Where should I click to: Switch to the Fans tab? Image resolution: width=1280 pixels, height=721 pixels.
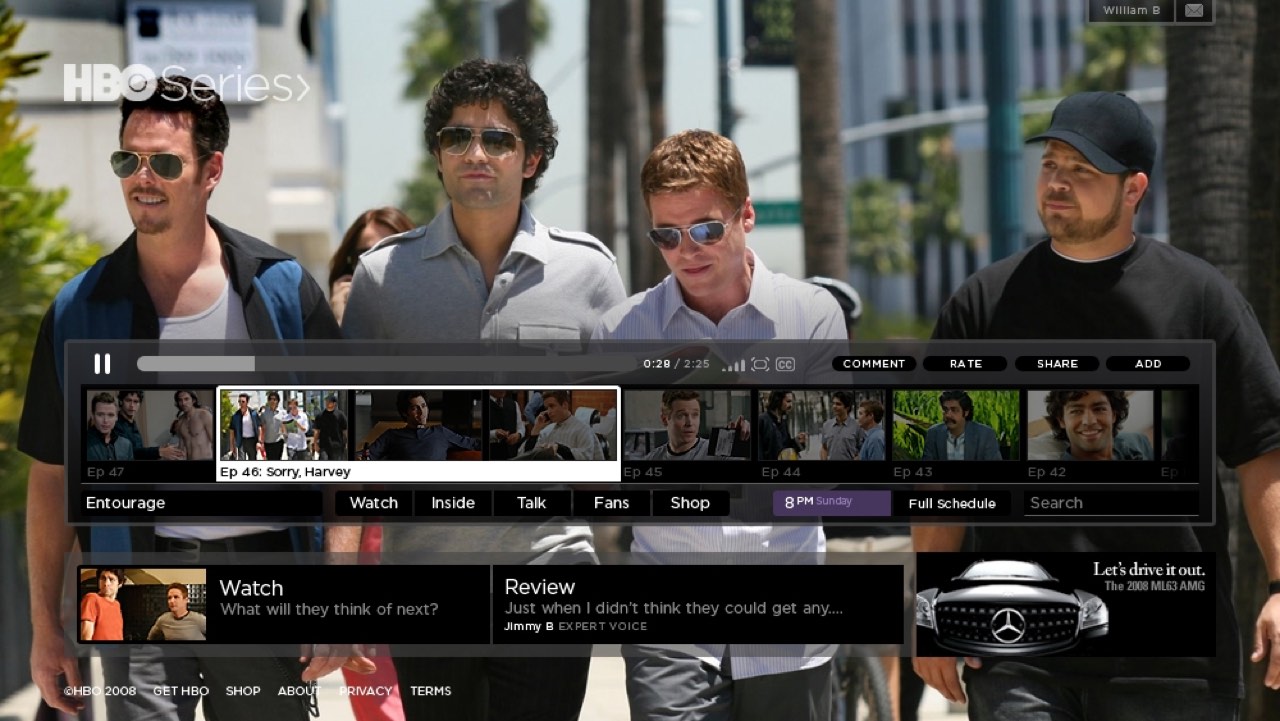tap(611, 503)
